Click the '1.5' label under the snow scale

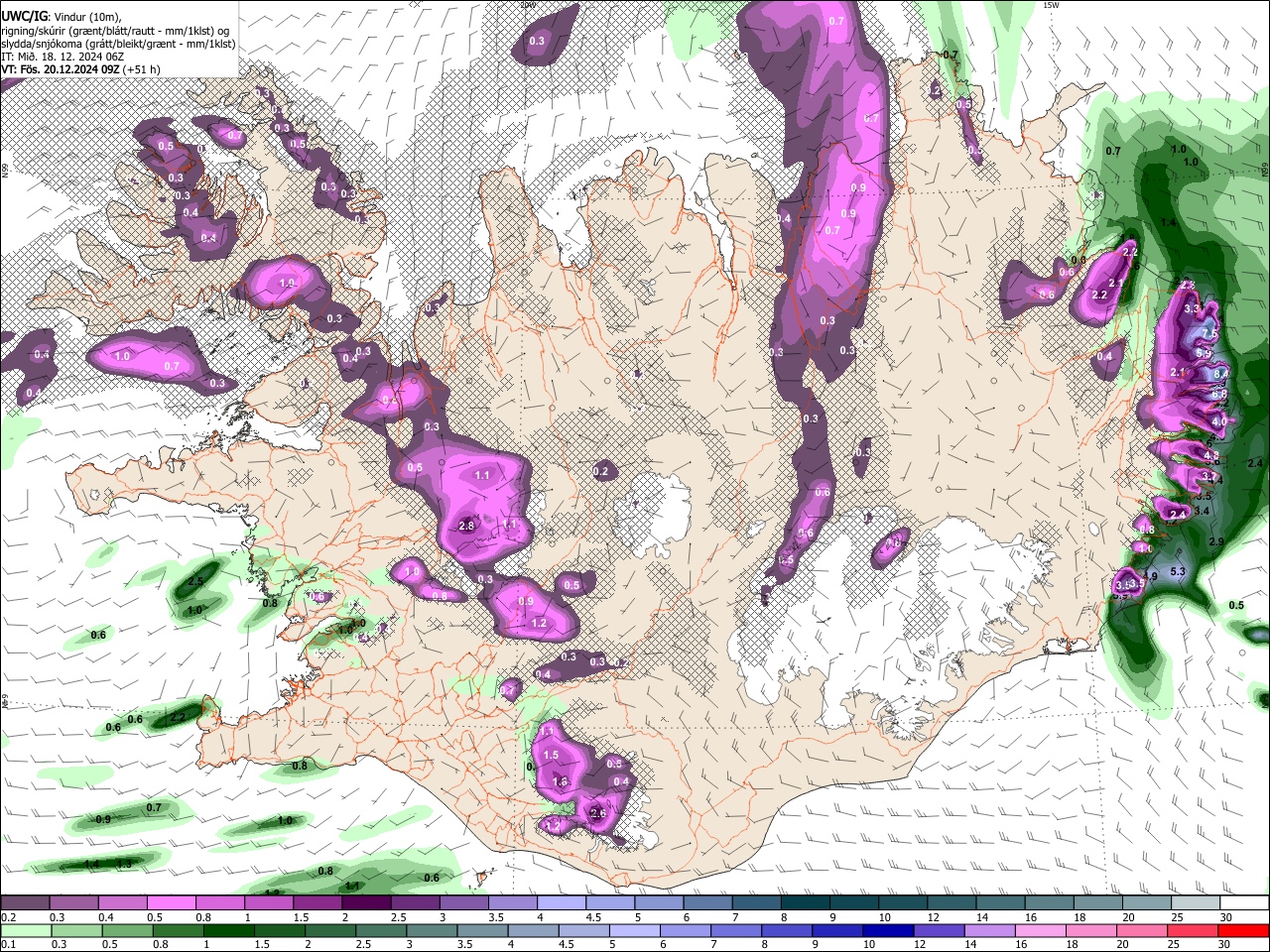click(x=301, y=918)
